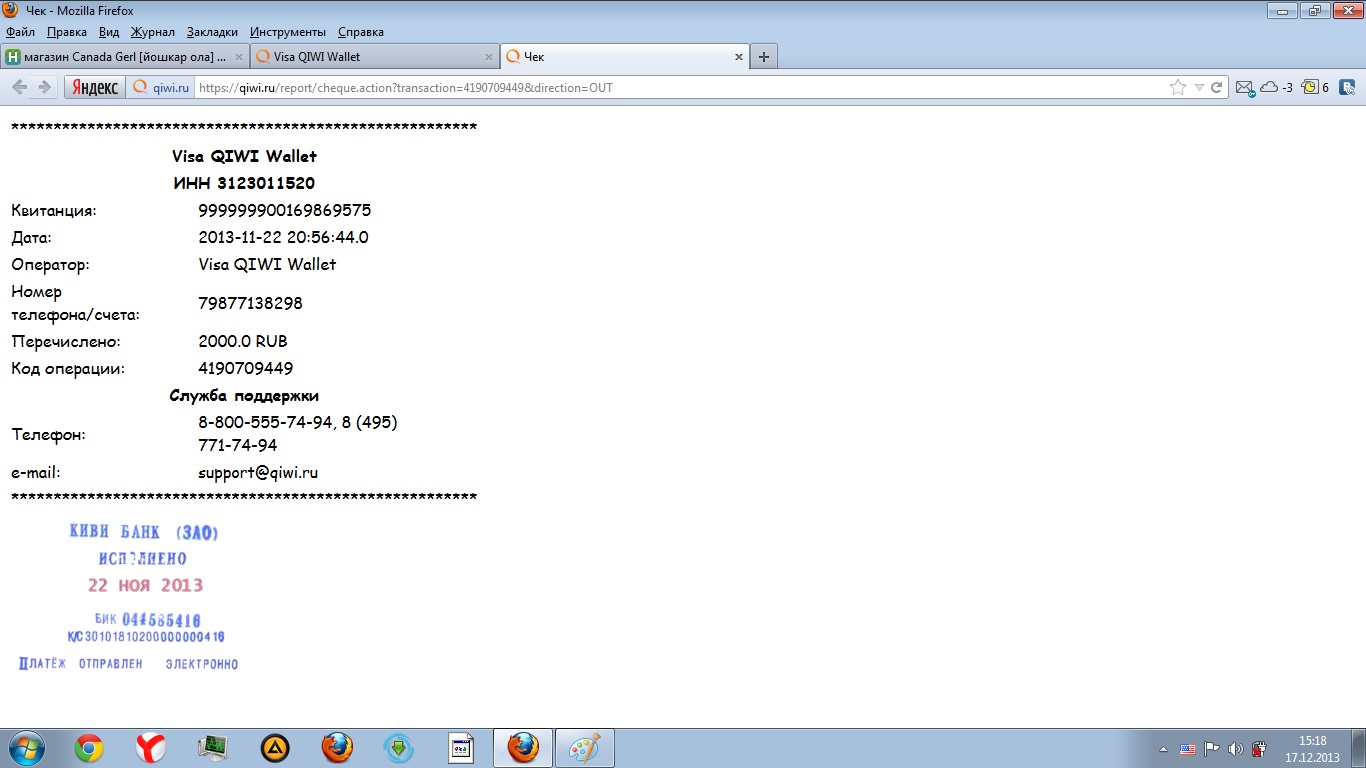Close the Visa QIWI Wallet tab
Image resolution: width=1366 pixels, height=768 pixels.
point(489,57)
